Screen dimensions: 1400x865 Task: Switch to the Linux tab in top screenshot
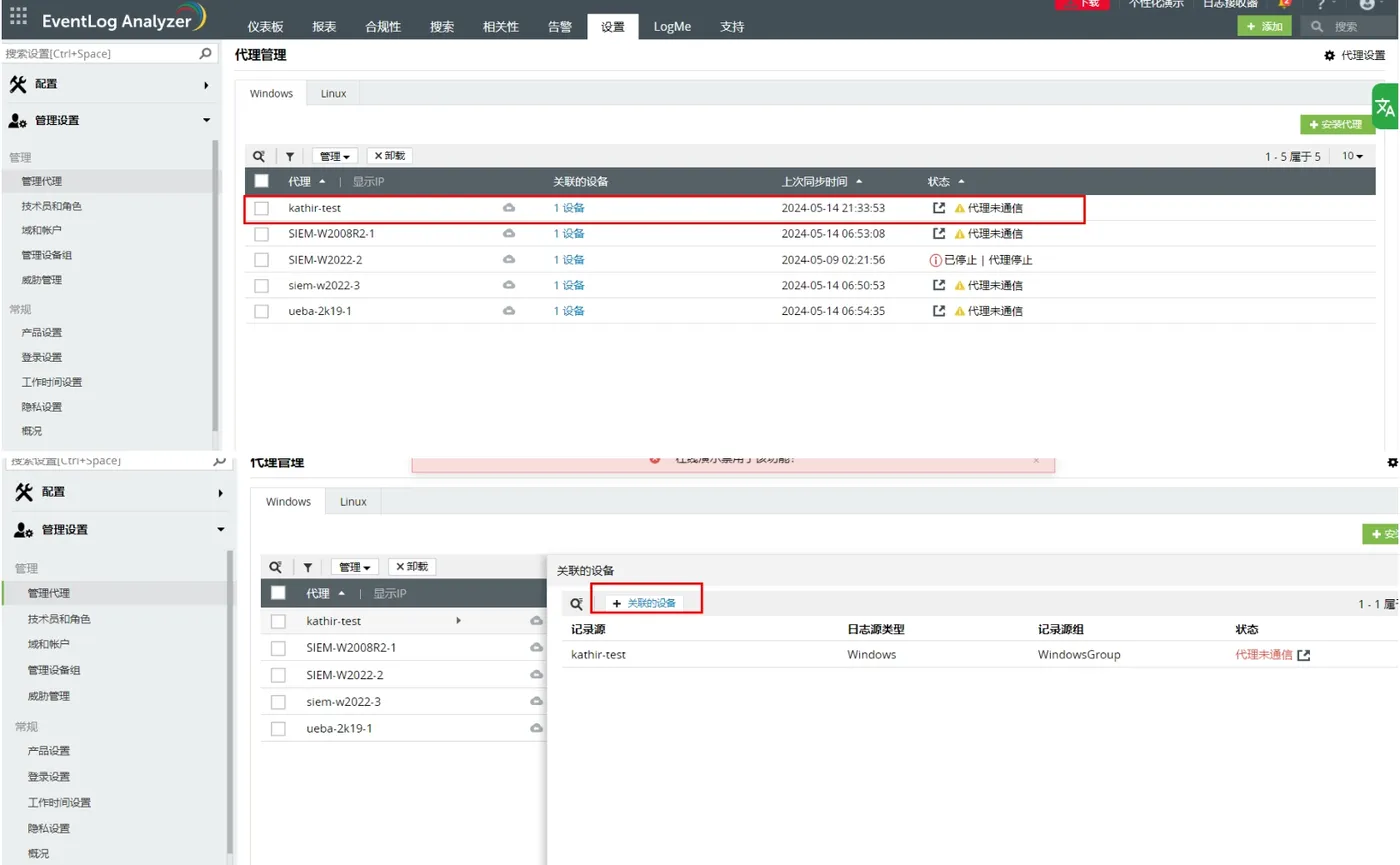pos(333,94)
